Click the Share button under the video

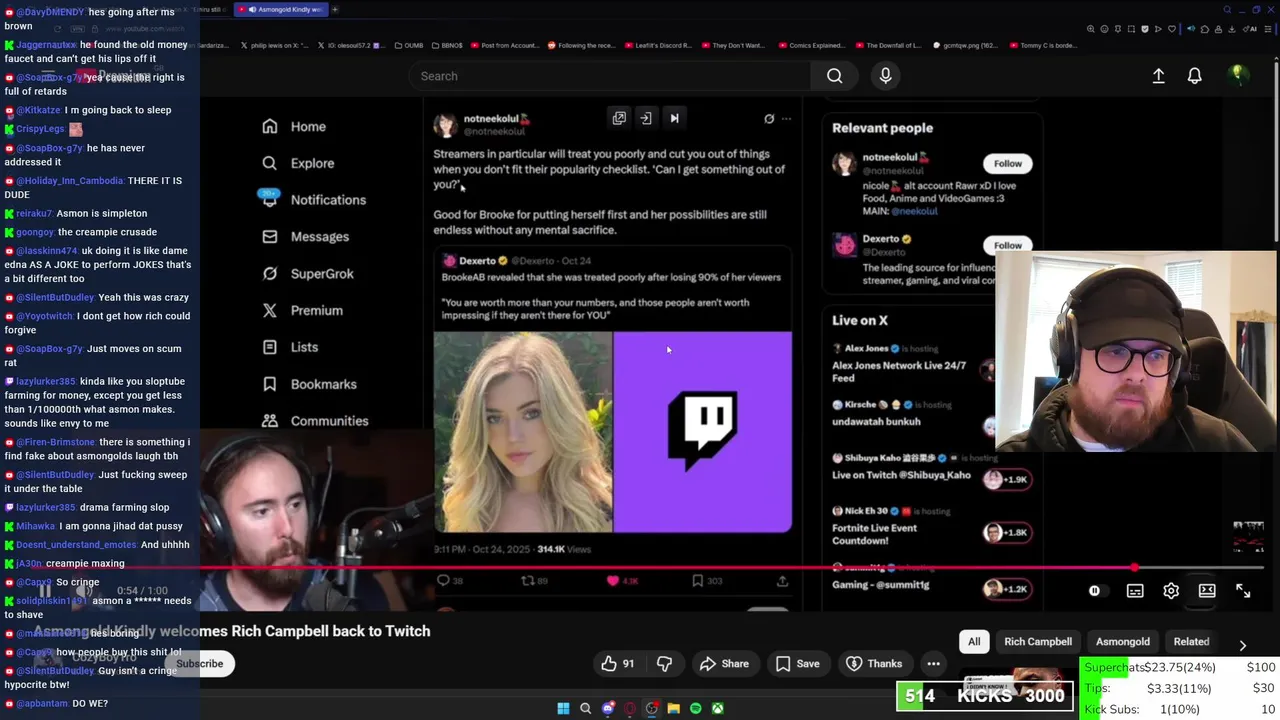click(x=725, y=663)
